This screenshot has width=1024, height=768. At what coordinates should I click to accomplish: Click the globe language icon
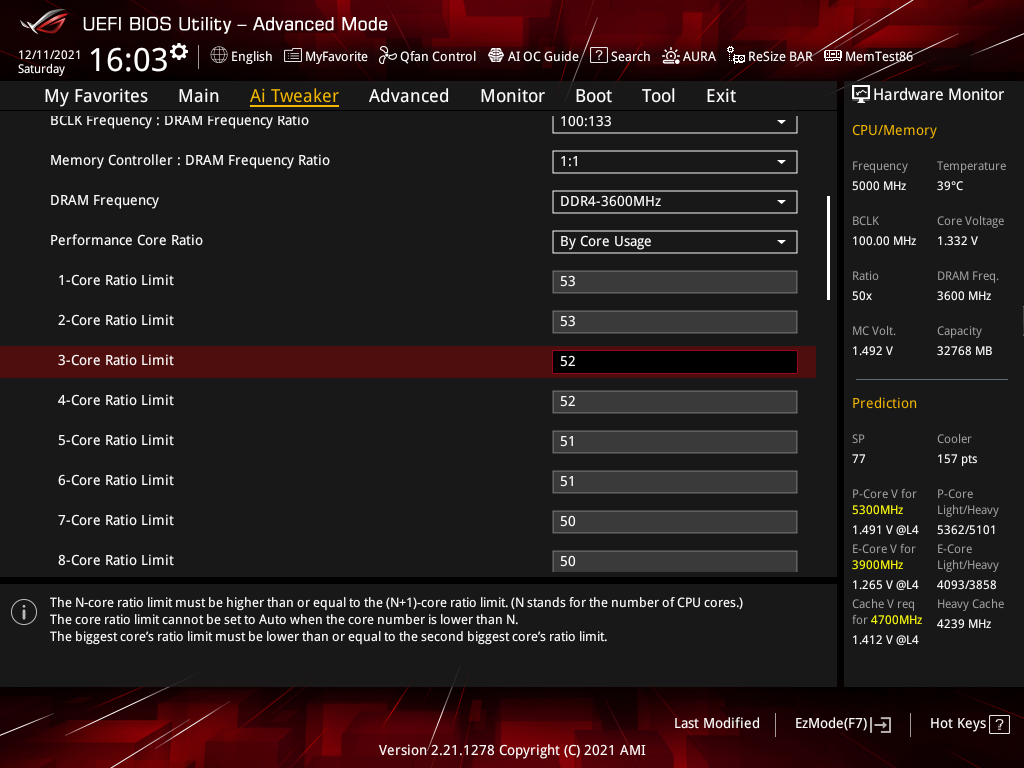(219, 56)
